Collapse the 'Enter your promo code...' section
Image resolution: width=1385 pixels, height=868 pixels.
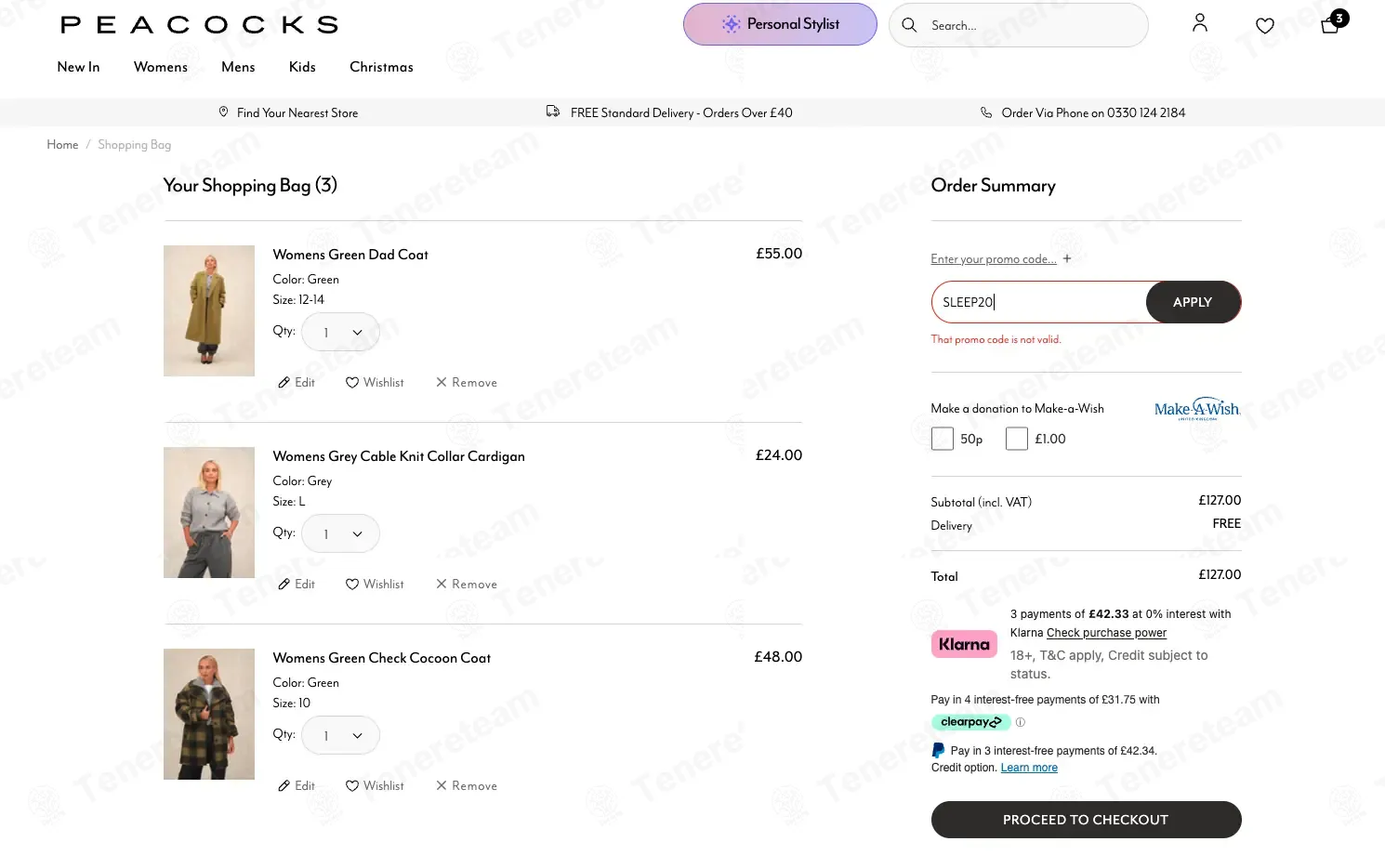[1001, 259]
